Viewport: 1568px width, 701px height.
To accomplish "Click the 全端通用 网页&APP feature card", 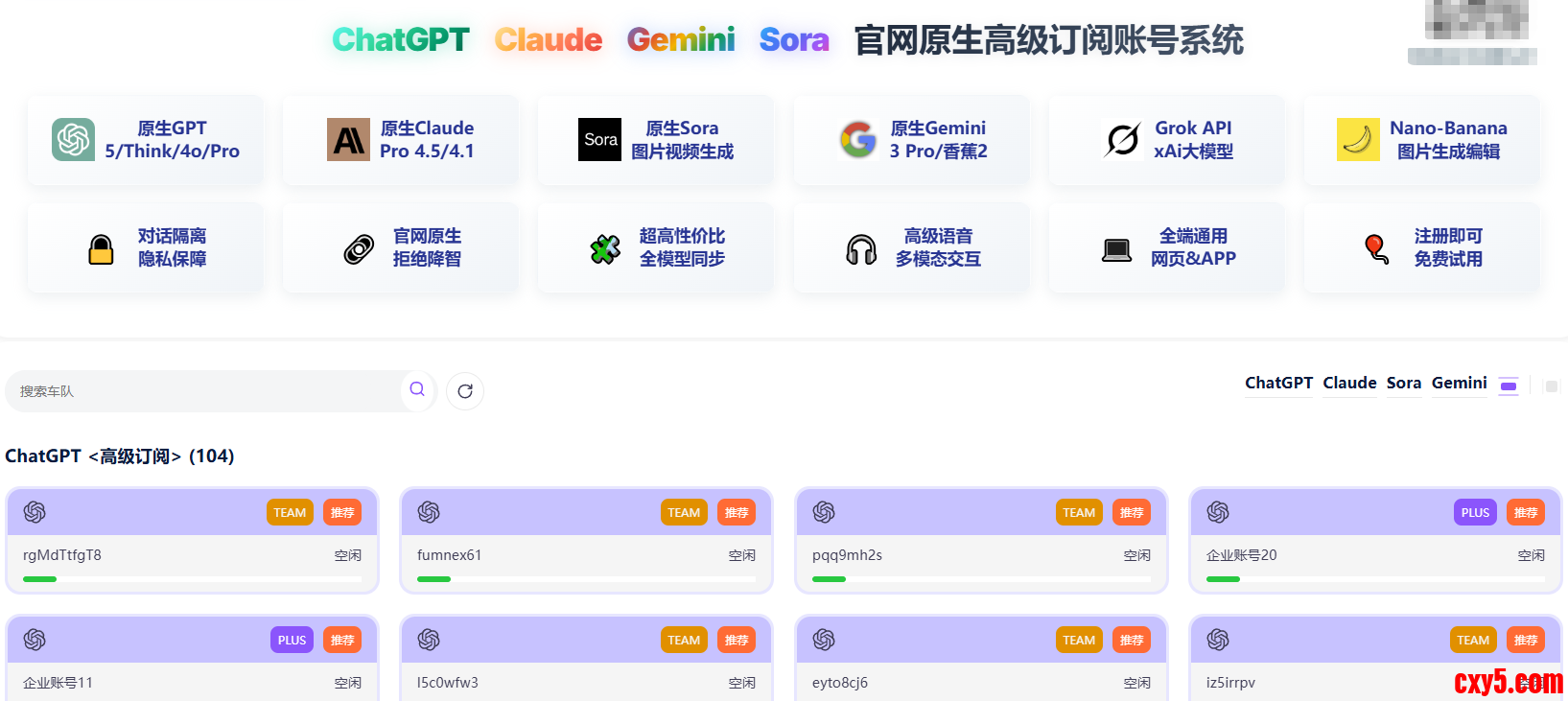I will click(1166, 248).
